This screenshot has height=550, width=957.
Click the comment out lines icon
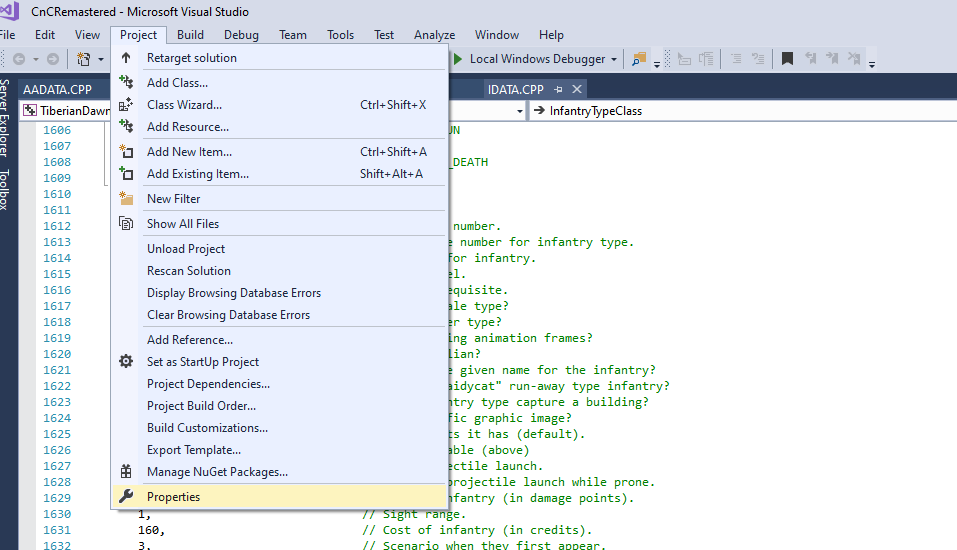[736, 59]
